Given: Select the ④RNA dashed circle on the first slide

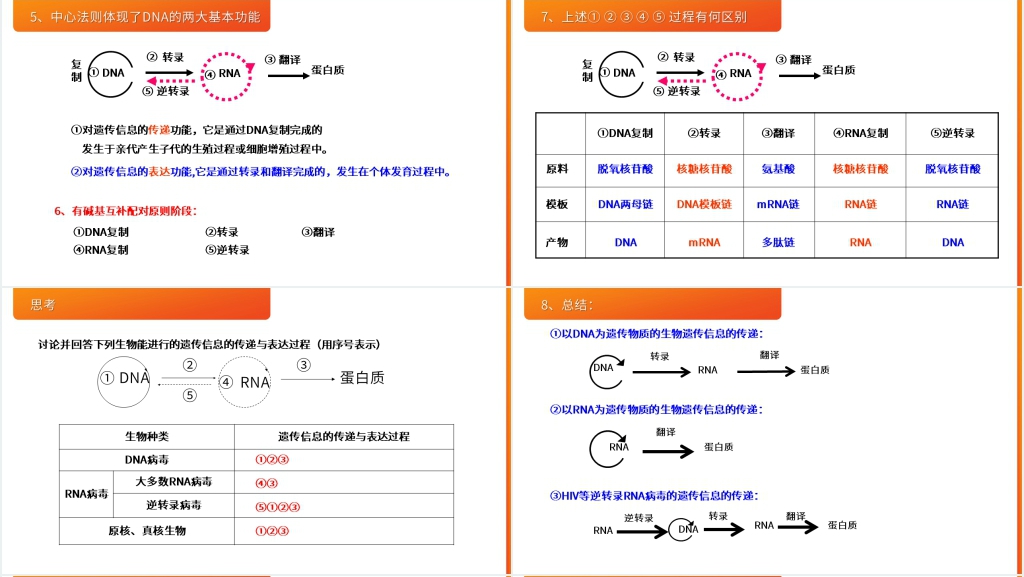Looking at the screenshot, I should (x=227, y=75).
